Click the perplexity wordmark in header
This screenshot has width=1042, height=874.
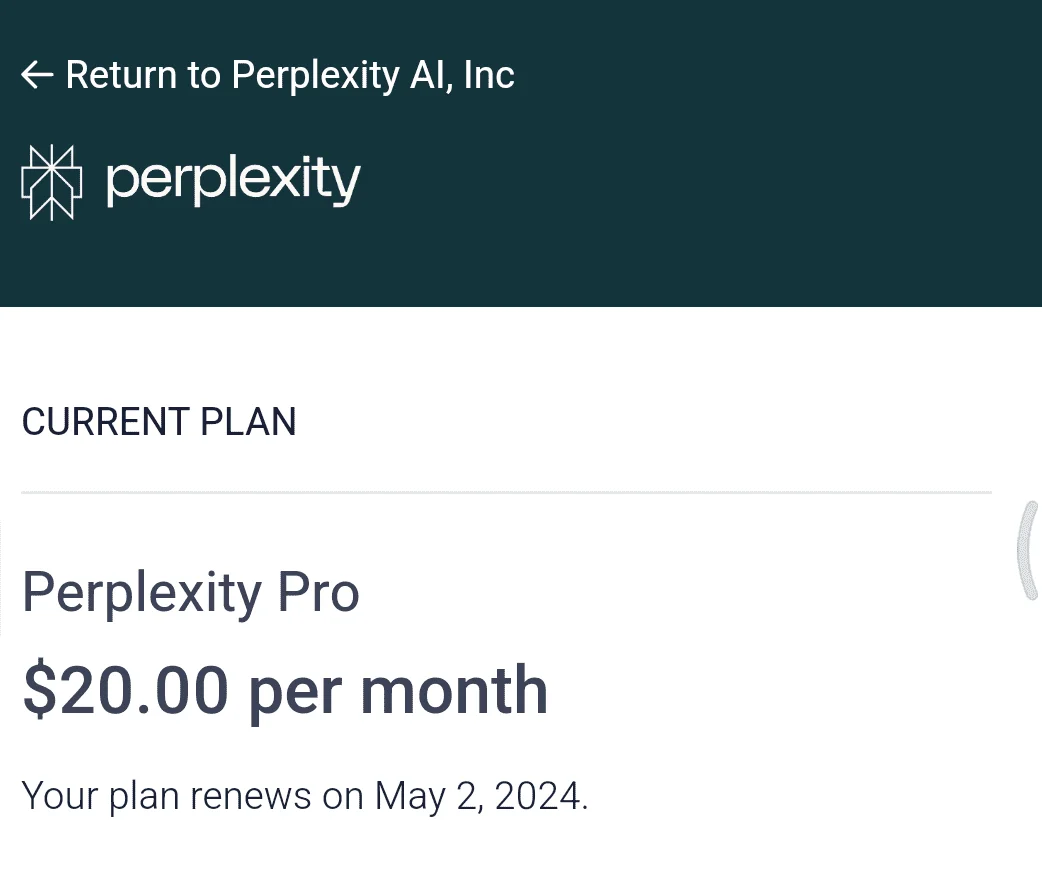coord(233,180)
